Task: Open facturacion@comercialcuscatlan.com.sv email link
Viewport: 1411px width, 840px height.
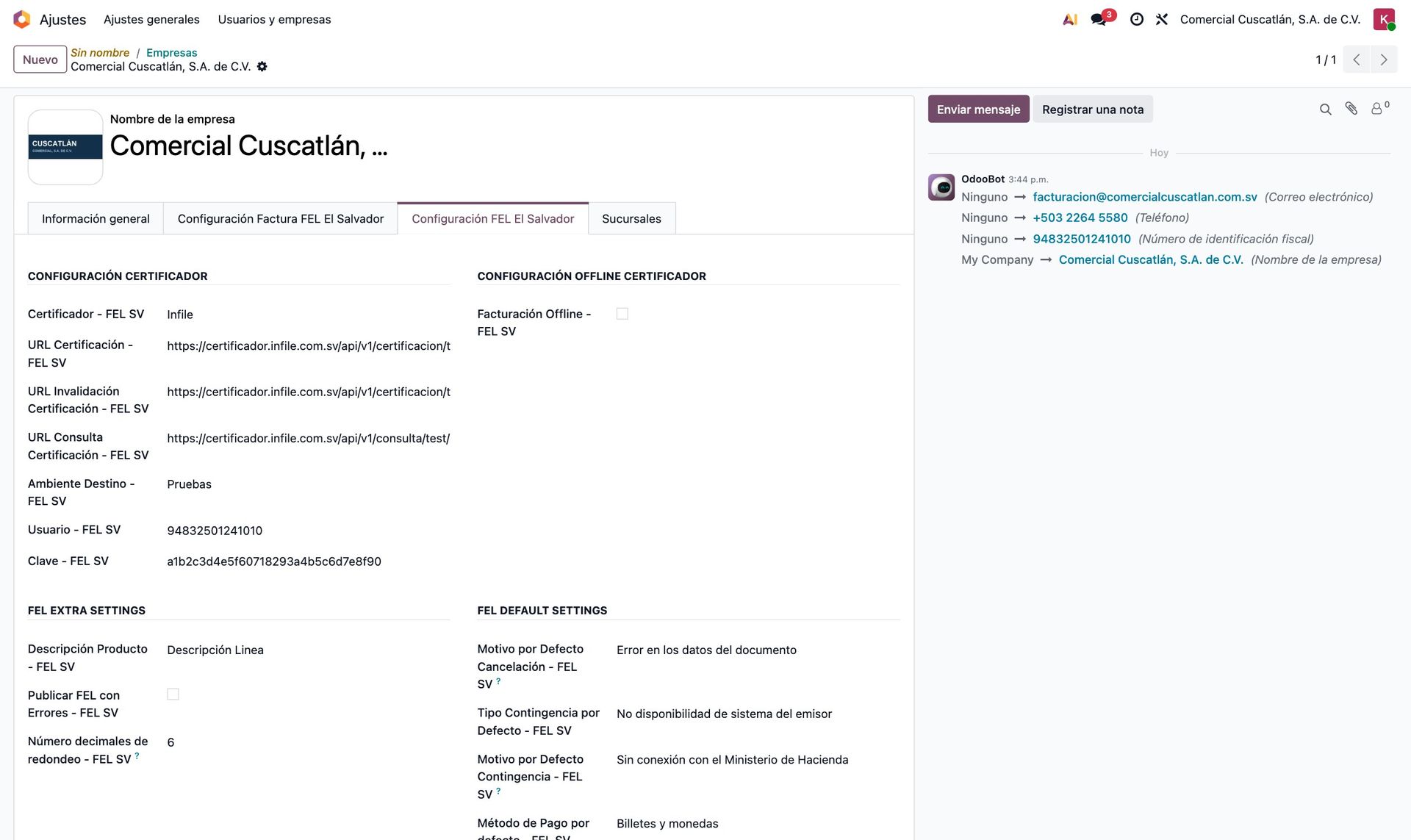Action: click(x=1145, y=197)
